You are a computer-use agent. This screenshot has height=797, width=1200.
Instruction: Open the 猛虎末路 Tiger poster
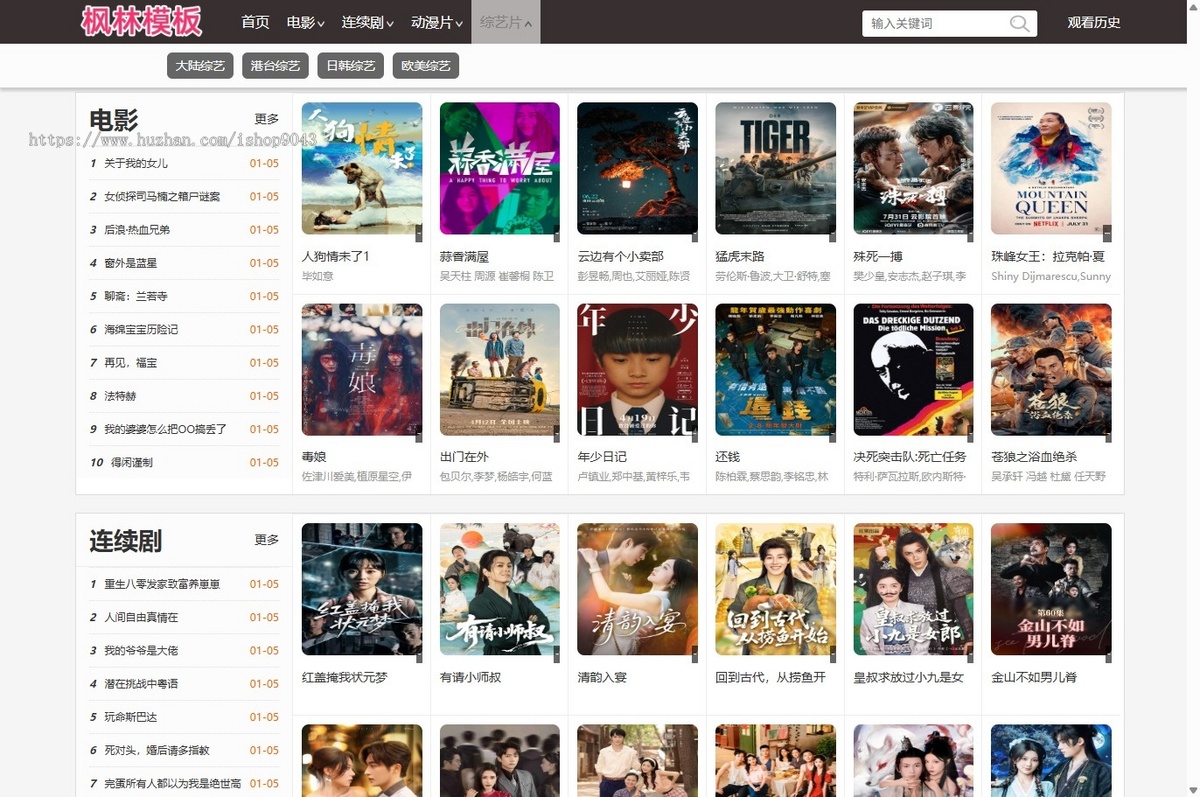coord(775,169)
